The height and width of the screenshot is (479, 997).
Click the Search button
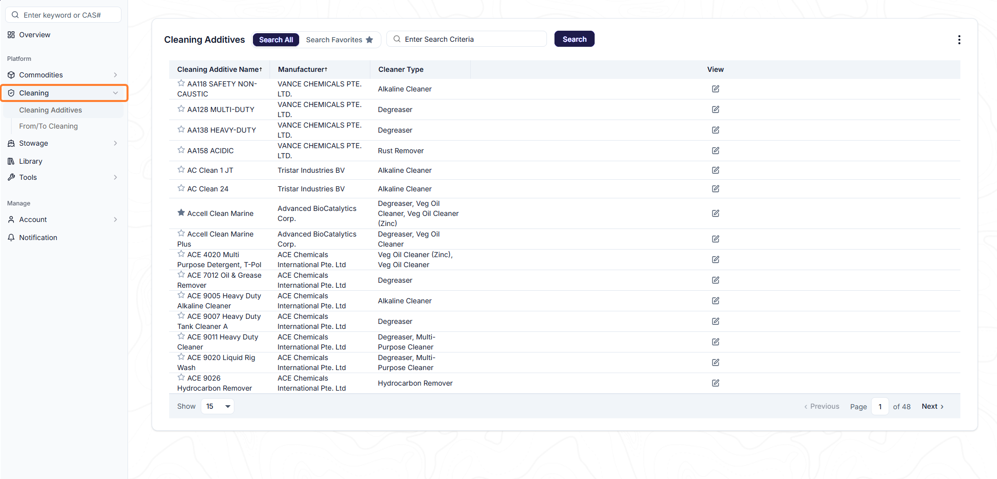click(574, 39)
